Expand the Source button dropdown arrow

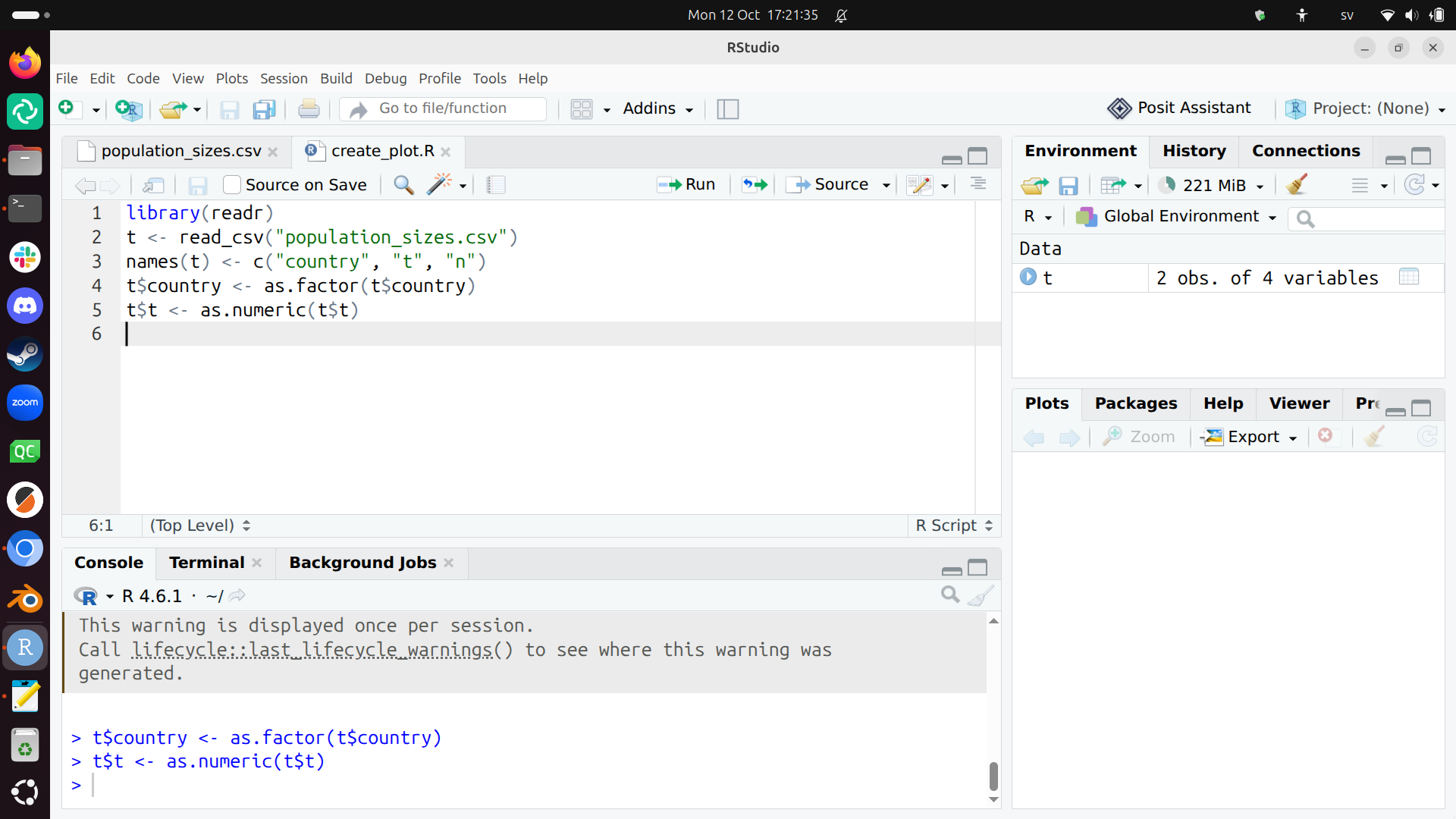point(886,185)
